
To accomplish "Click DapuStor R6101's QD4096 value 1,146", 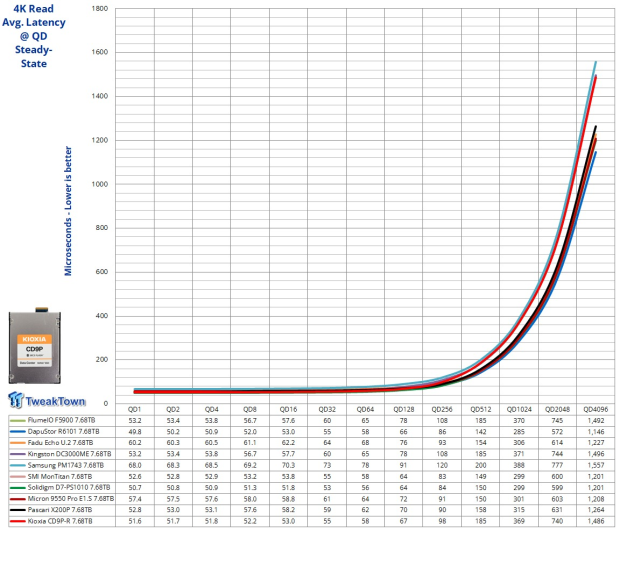I will [x=596, y=432].
